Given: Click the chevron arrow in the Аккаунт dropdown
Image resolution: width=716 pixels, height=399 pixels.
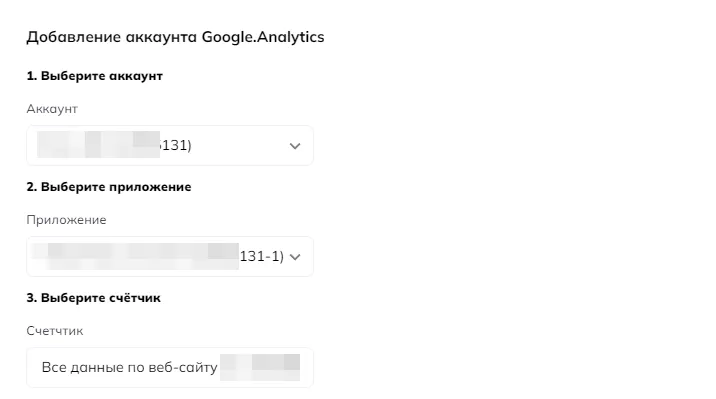Looking at the screenshot, I should pos(295,146).
